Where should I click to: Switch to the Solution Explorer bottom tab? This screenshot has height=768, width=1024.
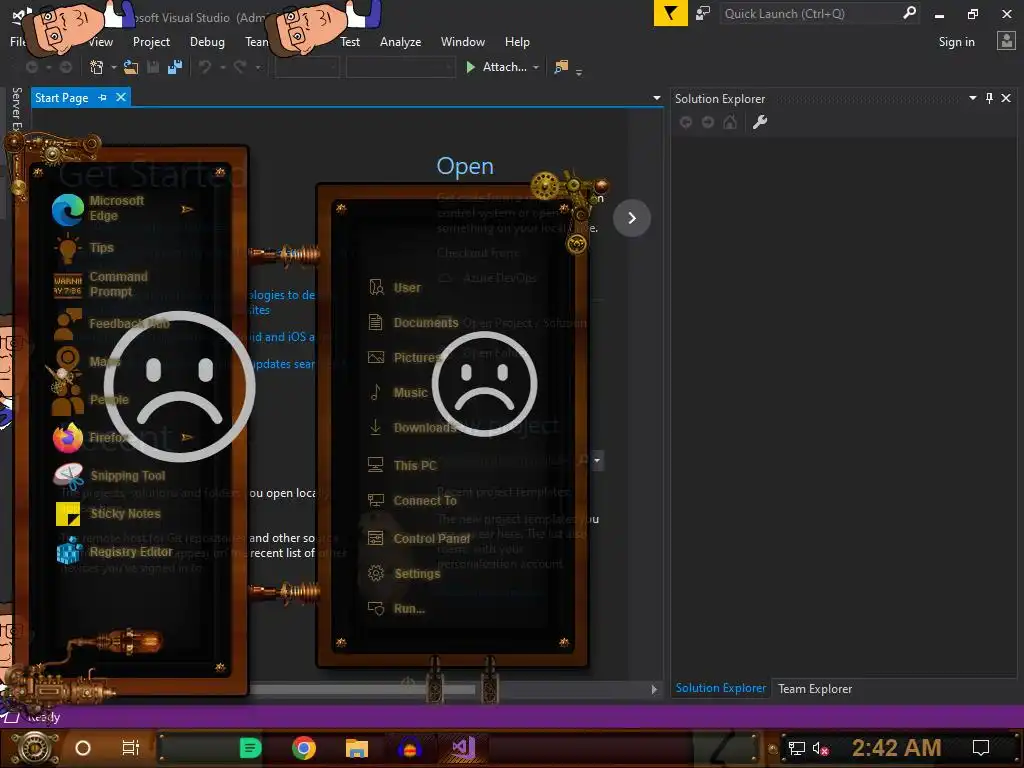721,688
